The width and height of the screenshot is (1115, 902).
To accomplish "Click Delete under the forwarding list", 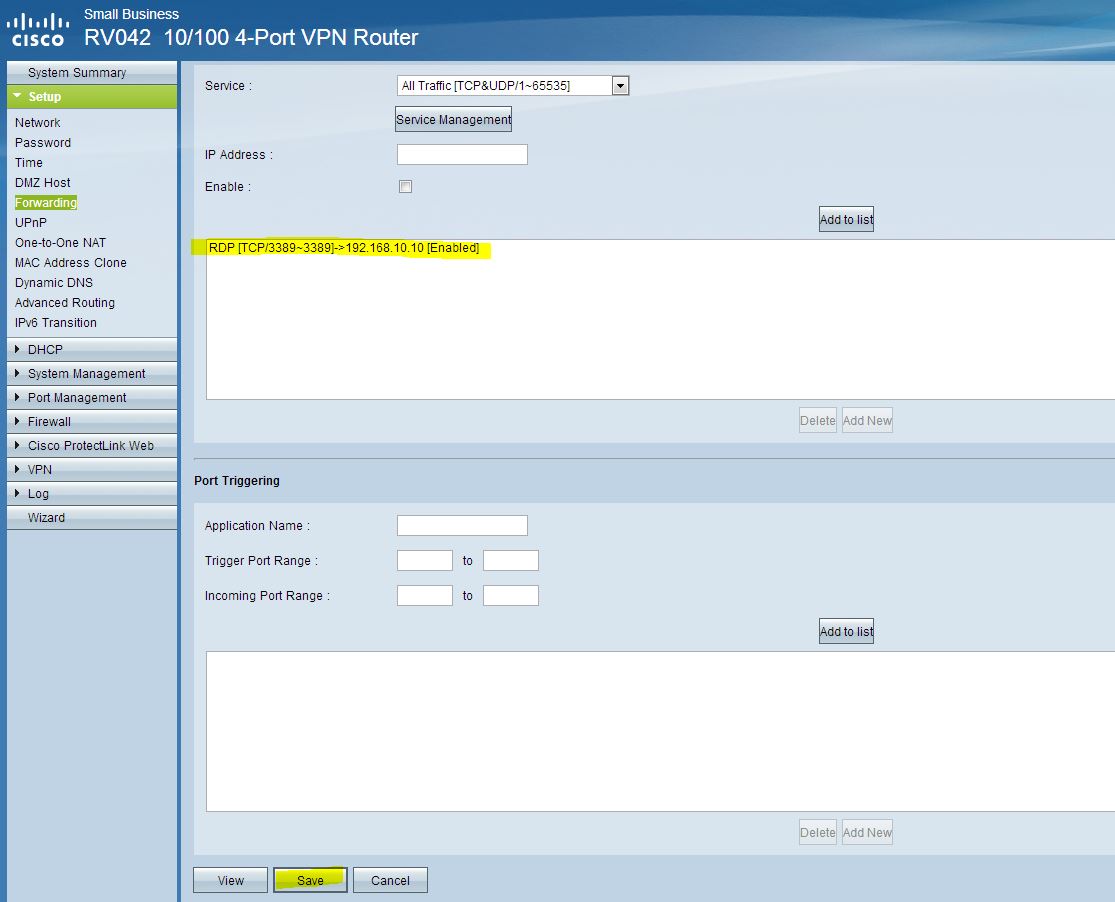I will coord(818,420).
